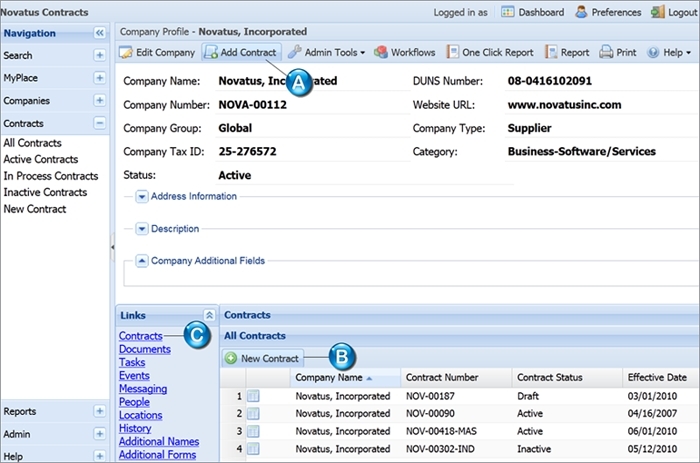Open the Locations link
The height and width of the screenshot is (463, 700).
coord(141,415)
